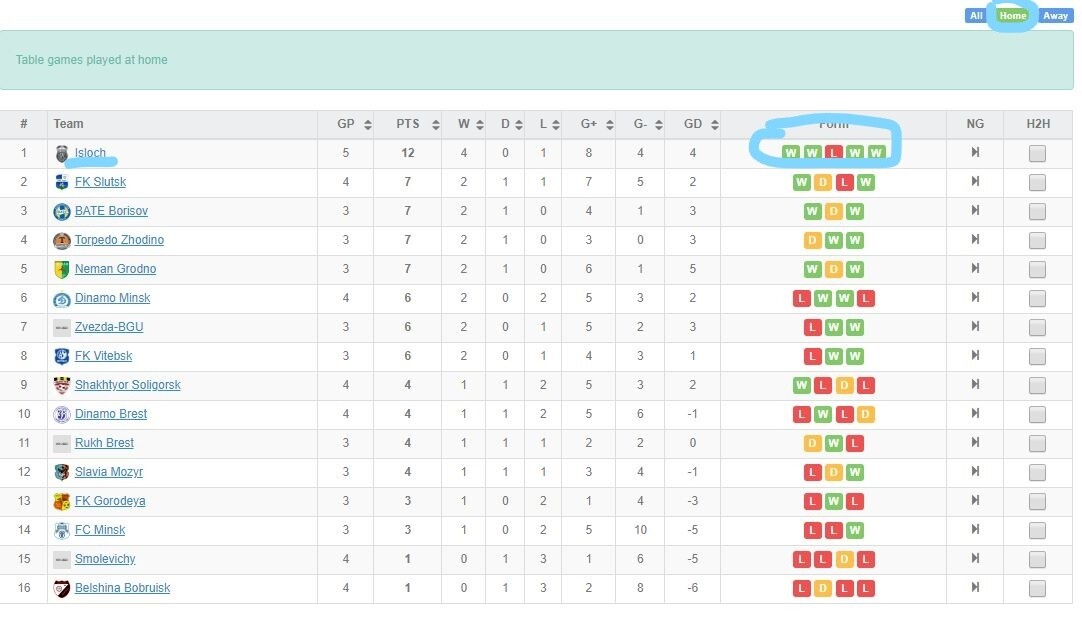This screenshot has width=1082, height=636.
Task: Click the FK Gorodeya team crest
Action: click(62, 501)
